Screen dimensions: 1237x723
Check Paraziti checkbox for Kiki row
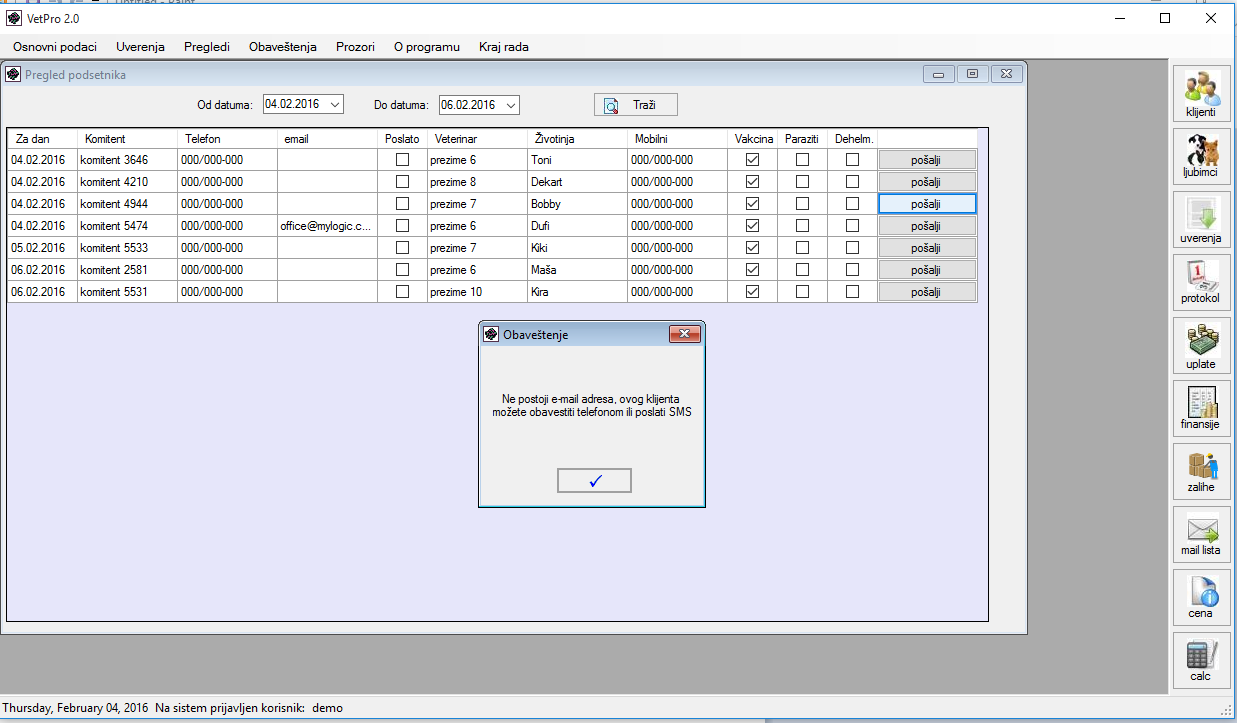pyautogui.click(x=802, y=248)
